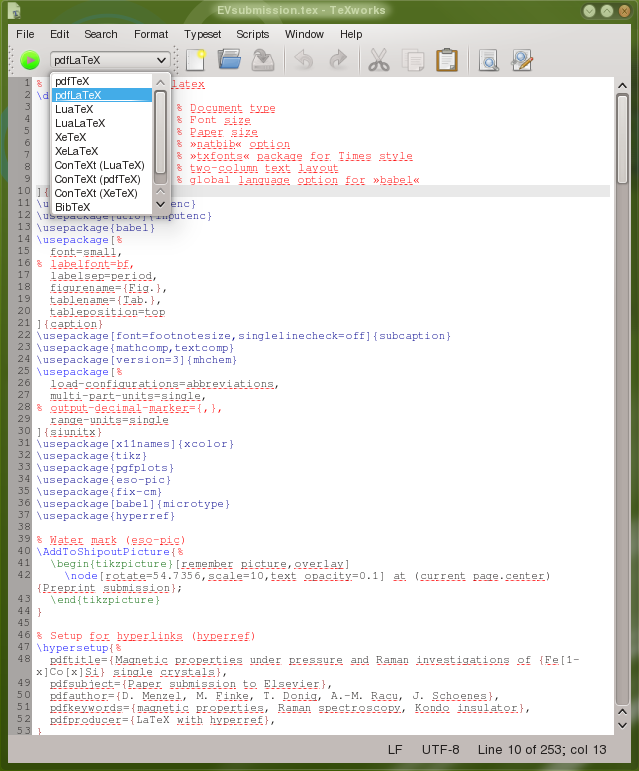Redo the last undone edit
This screenshot has height=771, width=639.
[338, 60]
